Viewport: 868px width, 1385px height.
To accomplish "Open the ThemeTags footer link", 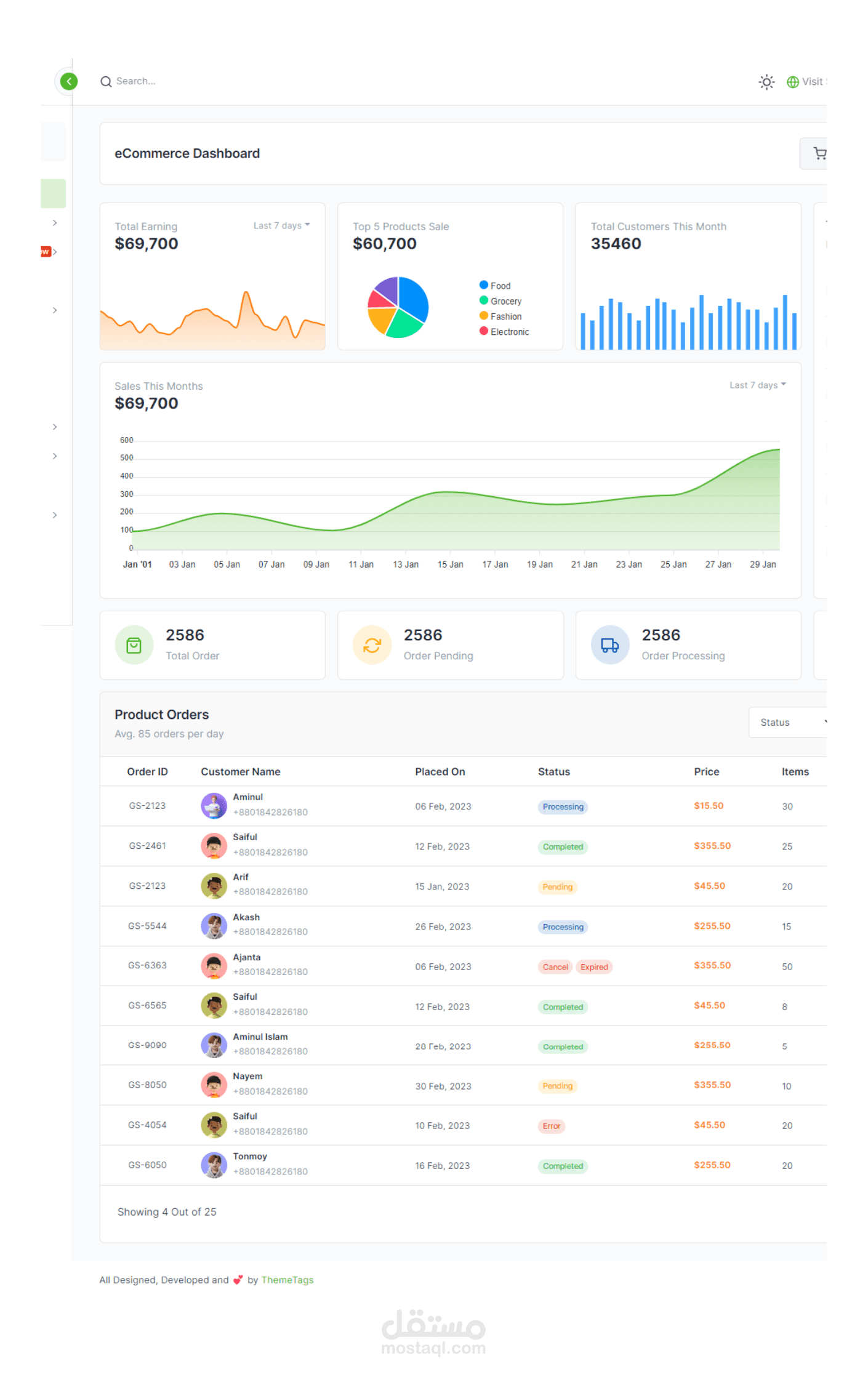I will pos(287,1280).
